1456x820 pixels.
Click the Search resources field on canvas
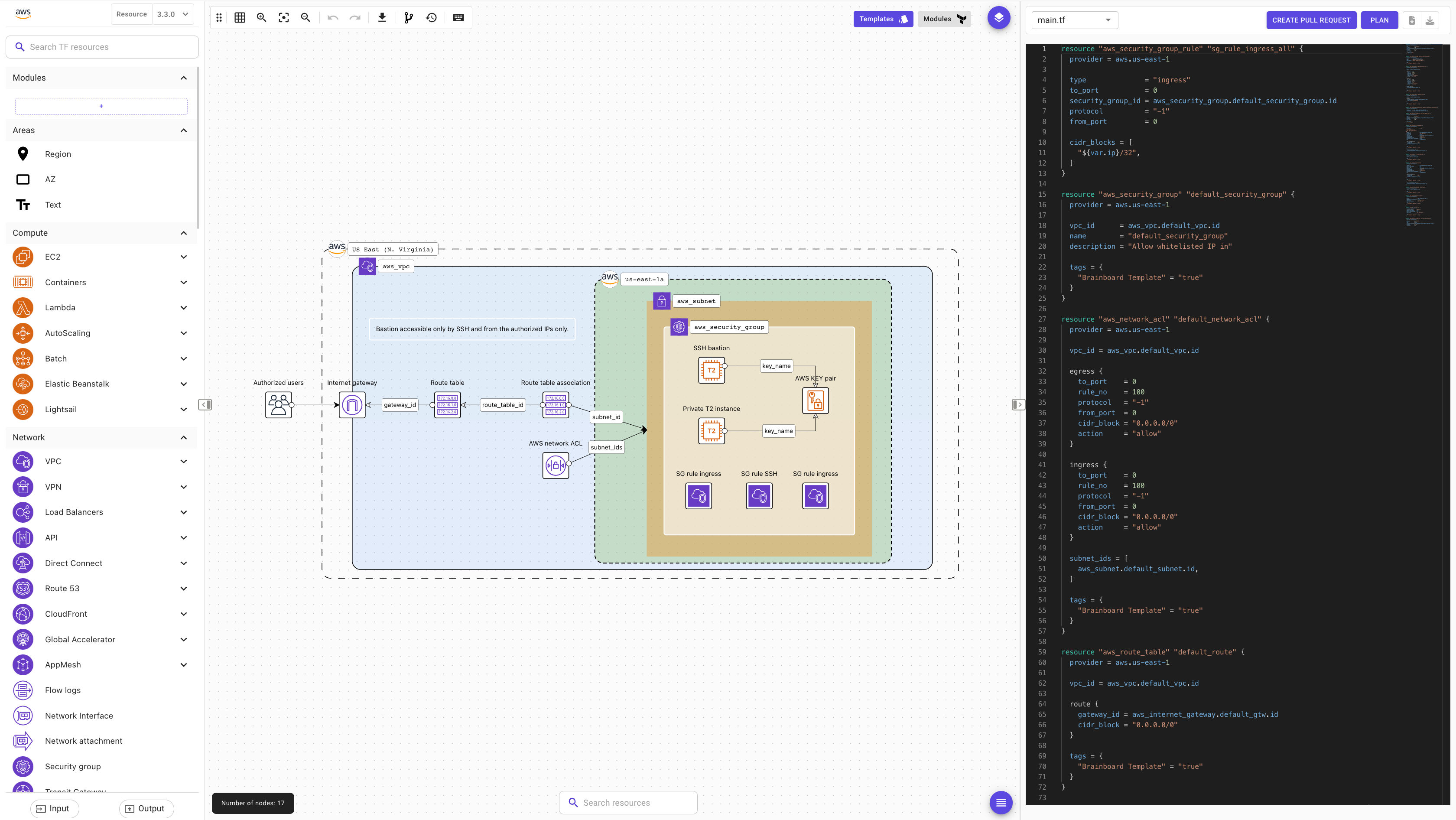(x=628, y=803)
